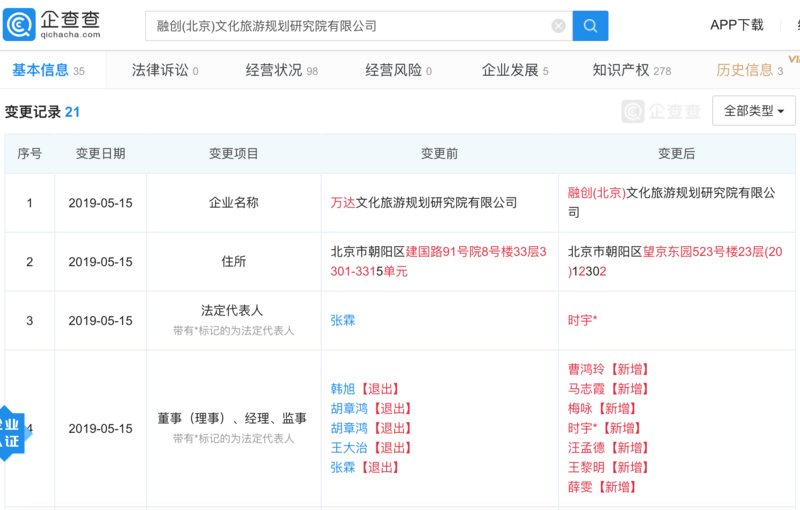The height and width of the screenshot is (510, 800).
Task: Select the 法定代表人 change item cell
Action: tap(234, 320)
